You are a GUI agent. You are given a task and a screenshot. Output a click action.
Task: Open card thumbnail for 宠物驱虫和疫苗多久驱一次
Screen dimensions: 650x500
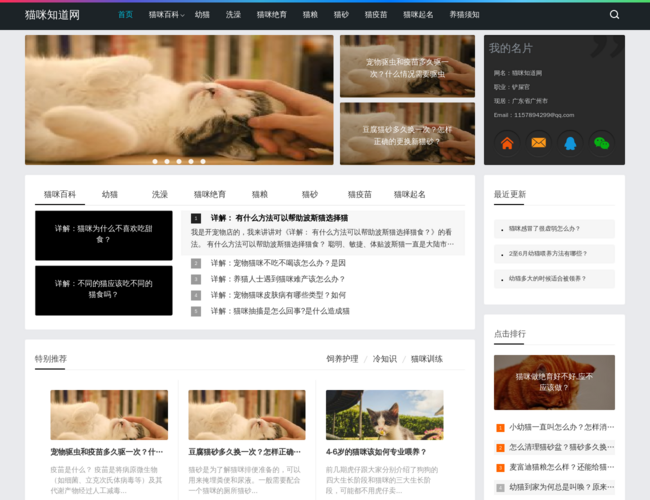click(x=109, y=415)
